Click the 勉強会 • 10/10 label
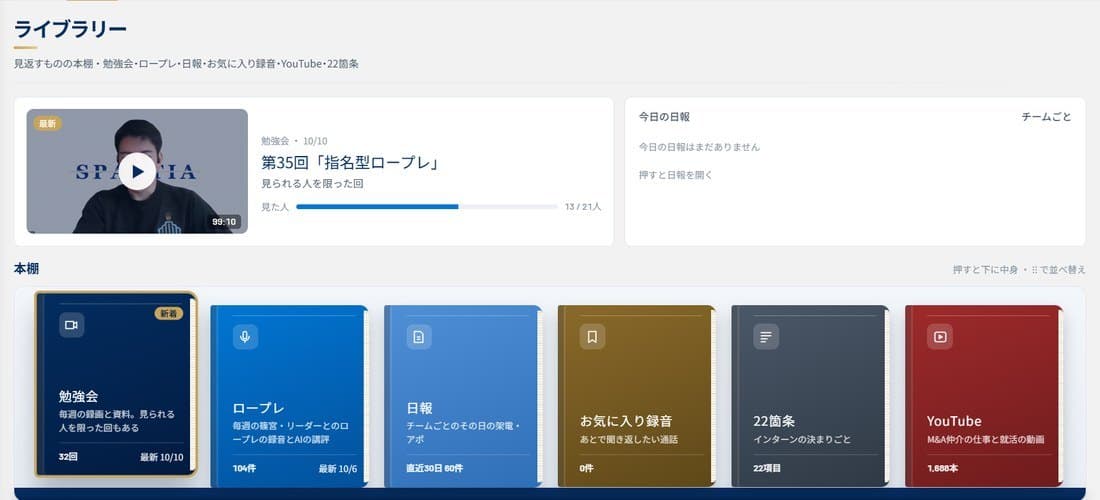The height and width of the screenshot is (500, 1100). tap(294, 141)
